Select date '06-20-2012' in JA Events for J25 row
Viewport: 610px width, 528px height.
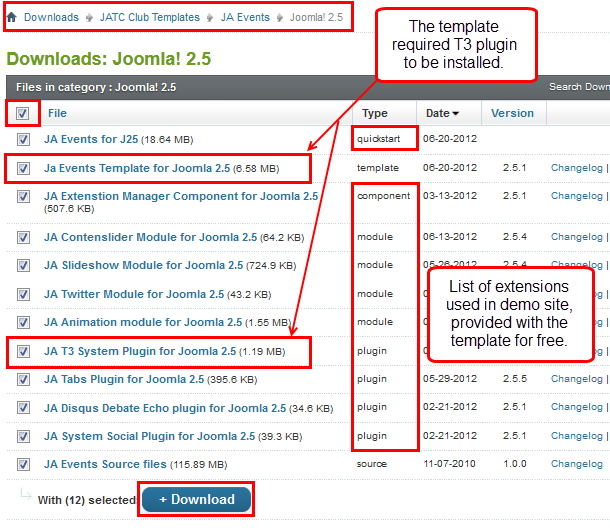point(450,139)
